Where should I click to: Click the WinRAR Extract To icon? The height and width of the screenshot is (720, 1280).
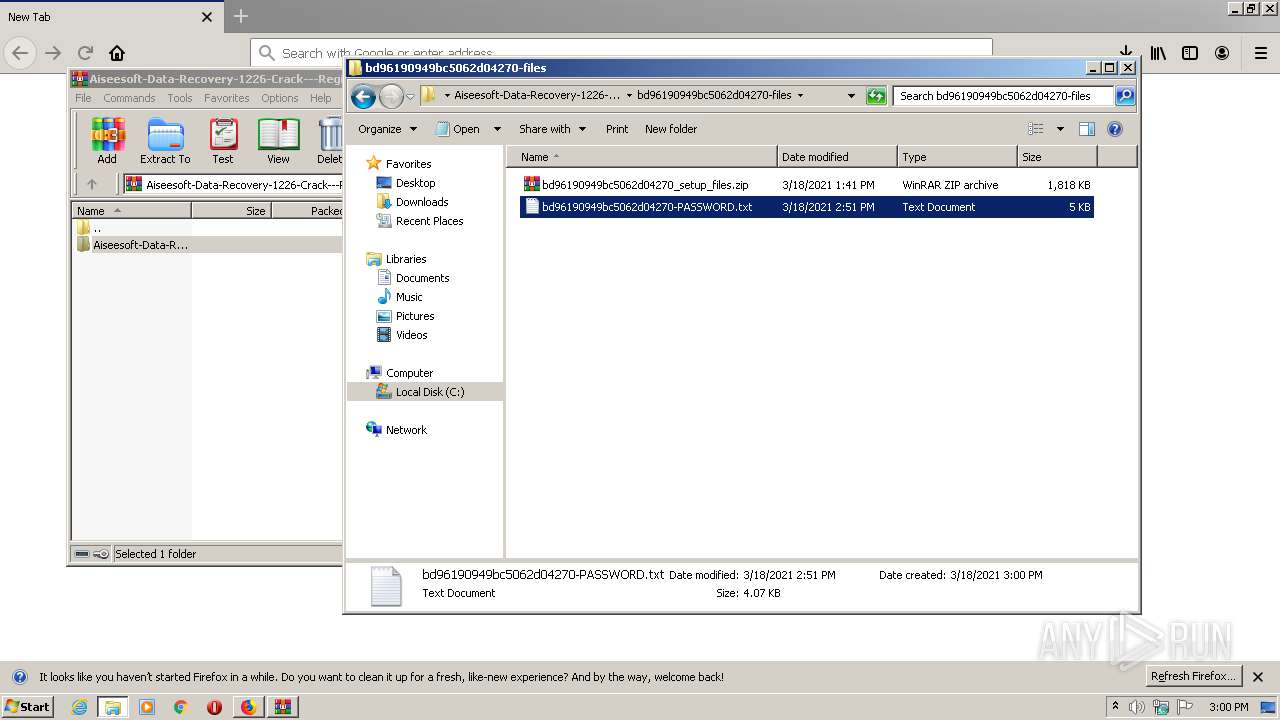(165, 141)
